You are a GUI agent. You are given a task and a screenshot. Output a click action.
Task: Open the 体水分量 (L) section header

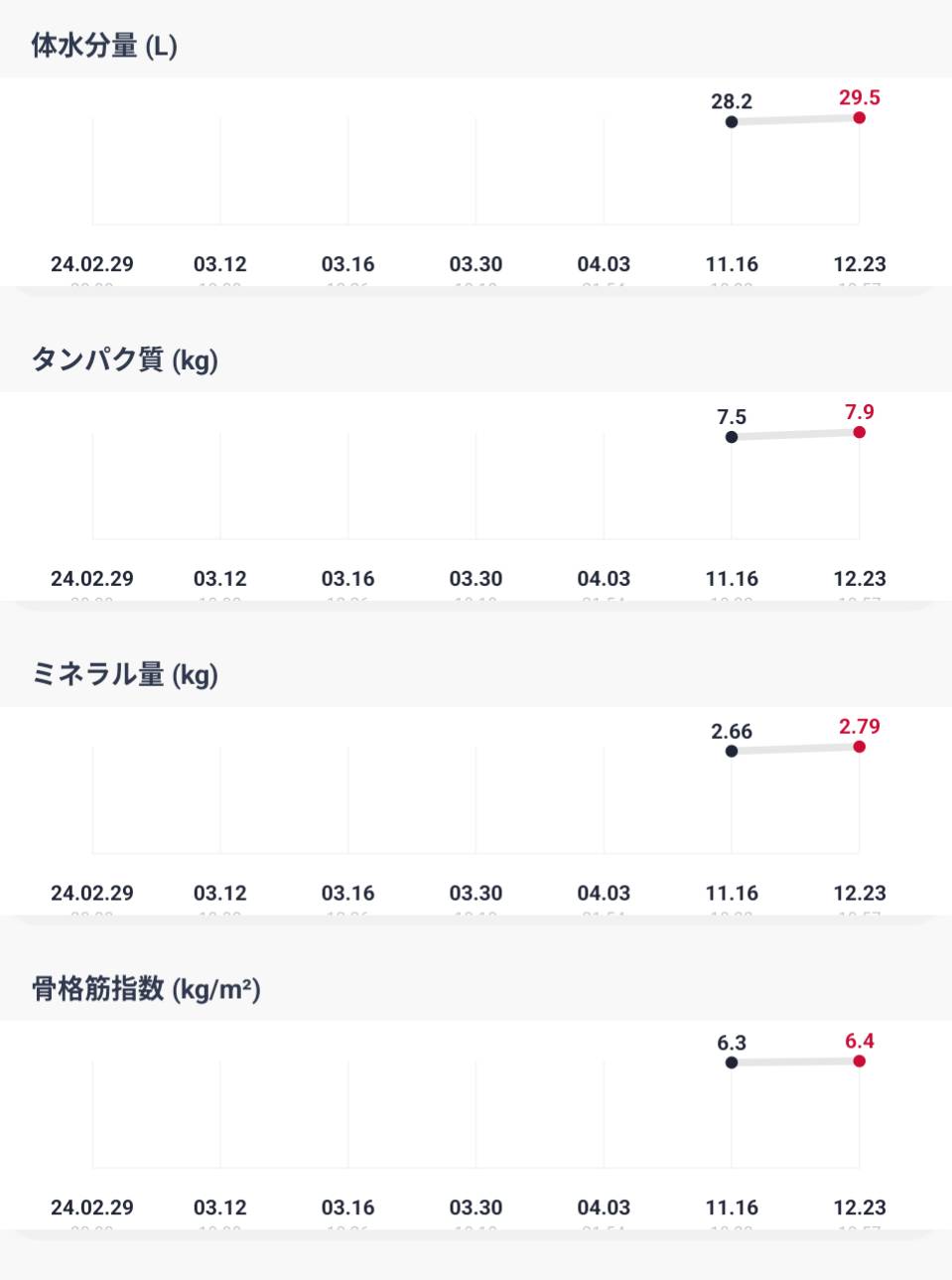point(104,46)
